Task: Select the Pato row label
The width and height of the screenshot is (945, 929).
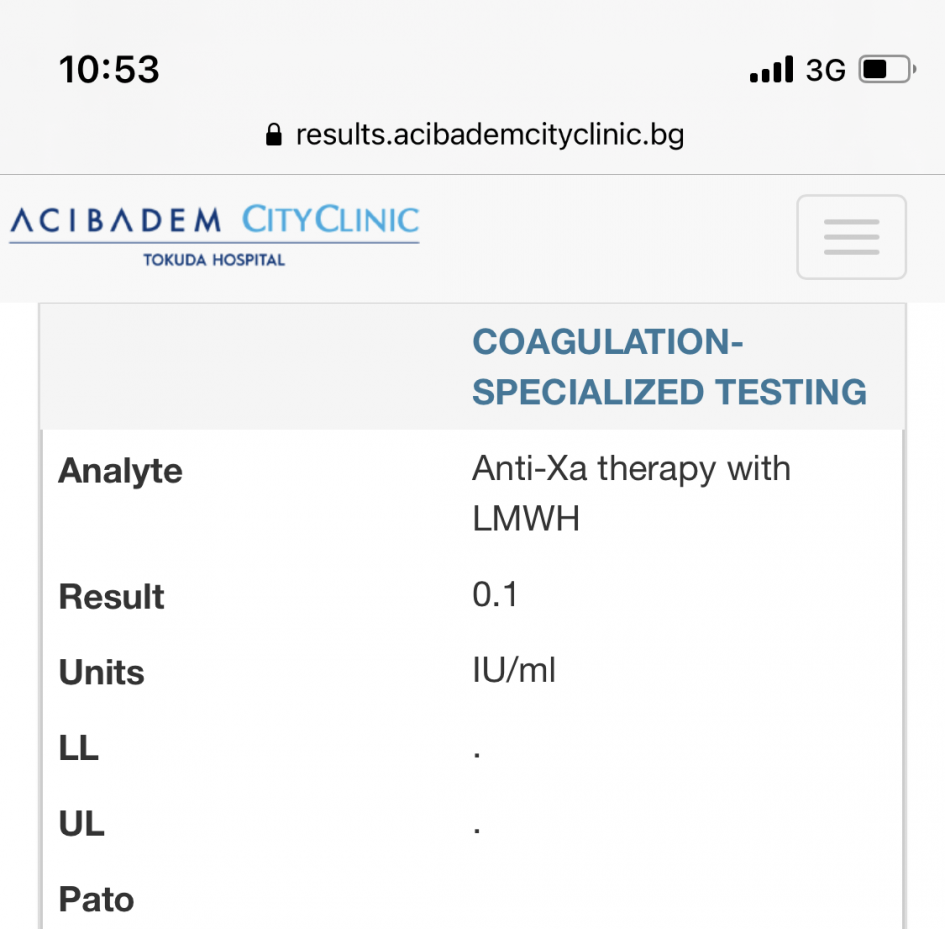Action: click(x=96, y=900)
